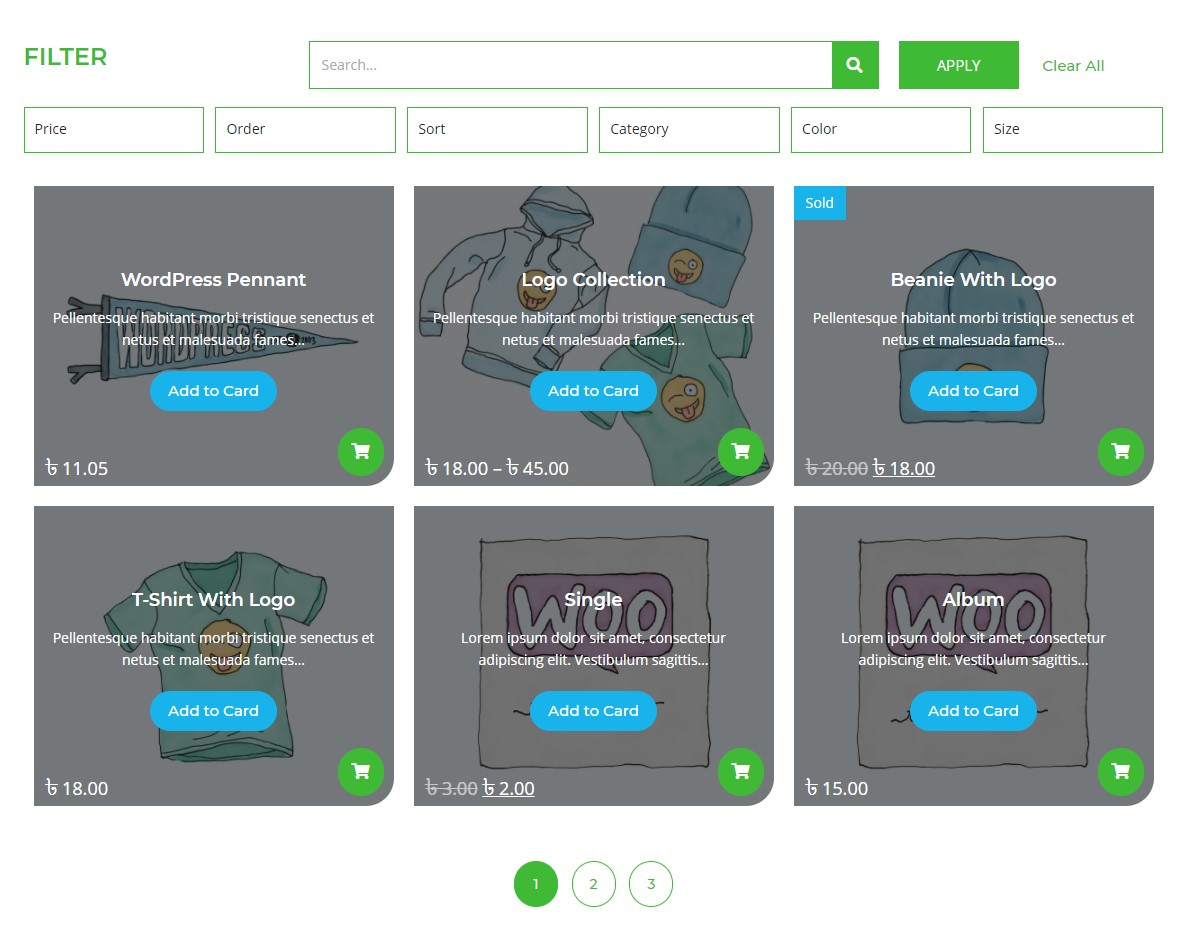
Task: Go to pagination page 3
Action: point(651,884)
